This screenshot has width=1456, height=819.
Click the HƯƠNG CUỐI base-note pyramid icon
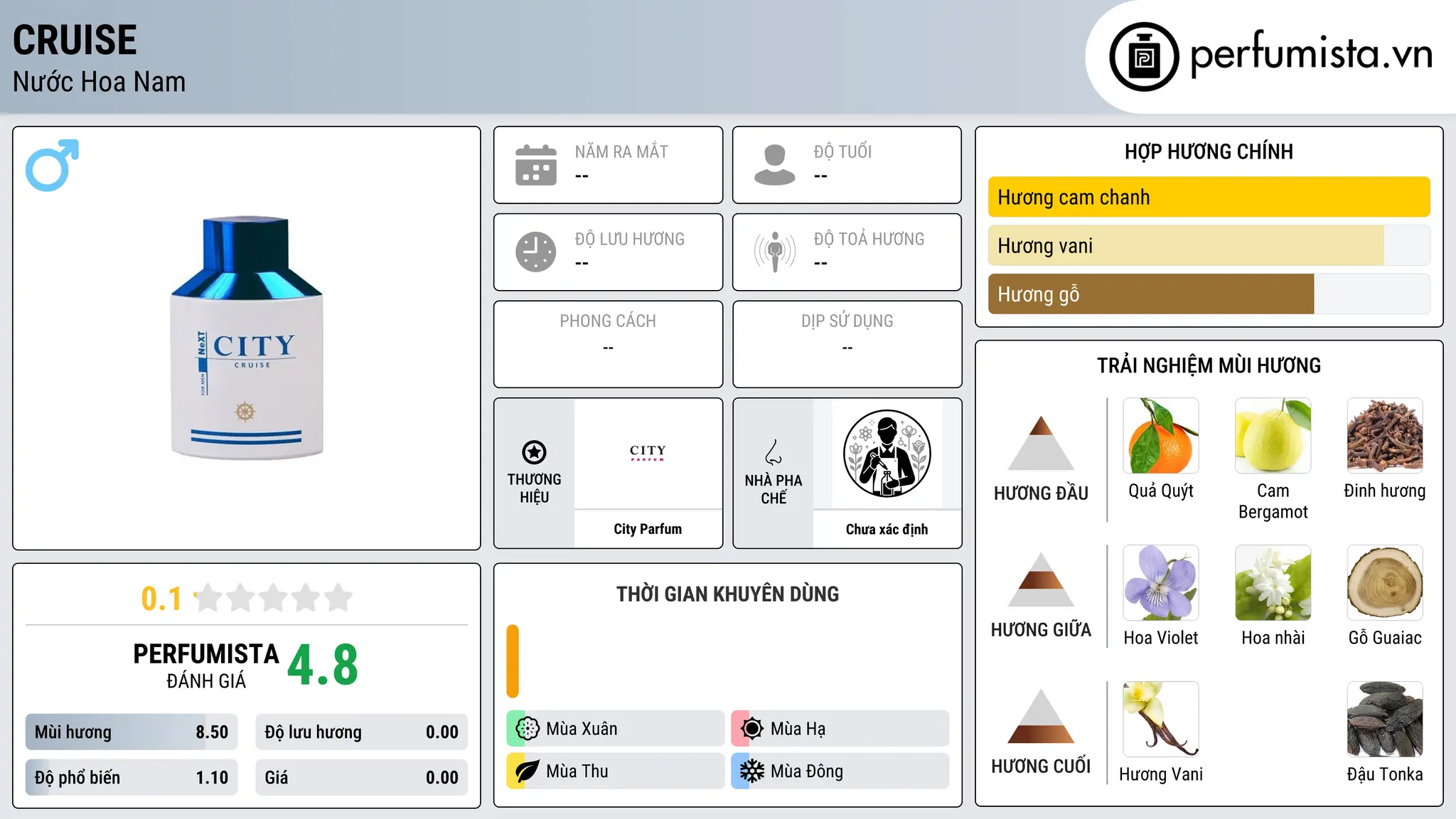point(1041,716)
